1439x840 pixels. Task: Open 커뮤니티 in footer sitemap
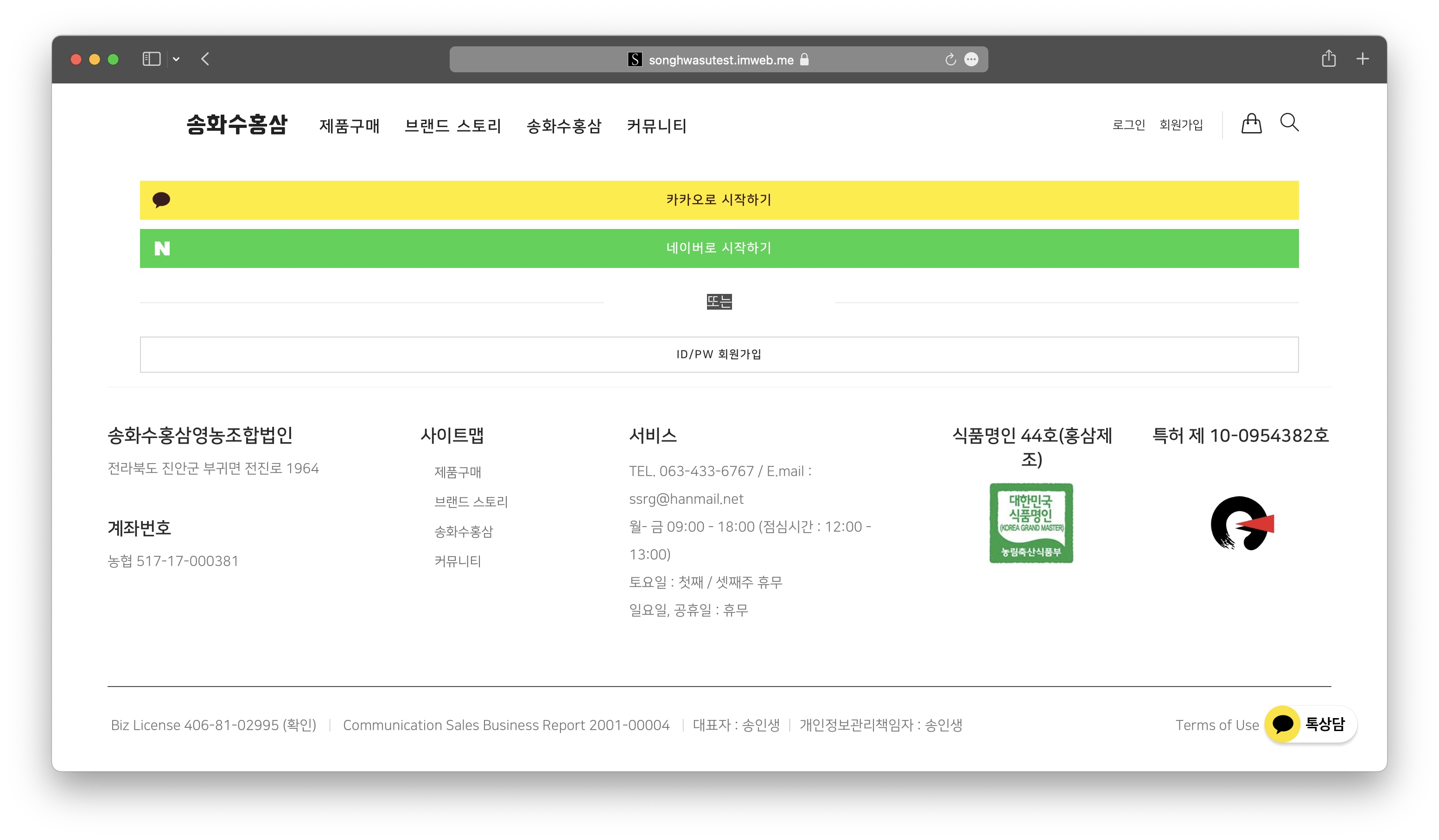[x=458, y=561]
